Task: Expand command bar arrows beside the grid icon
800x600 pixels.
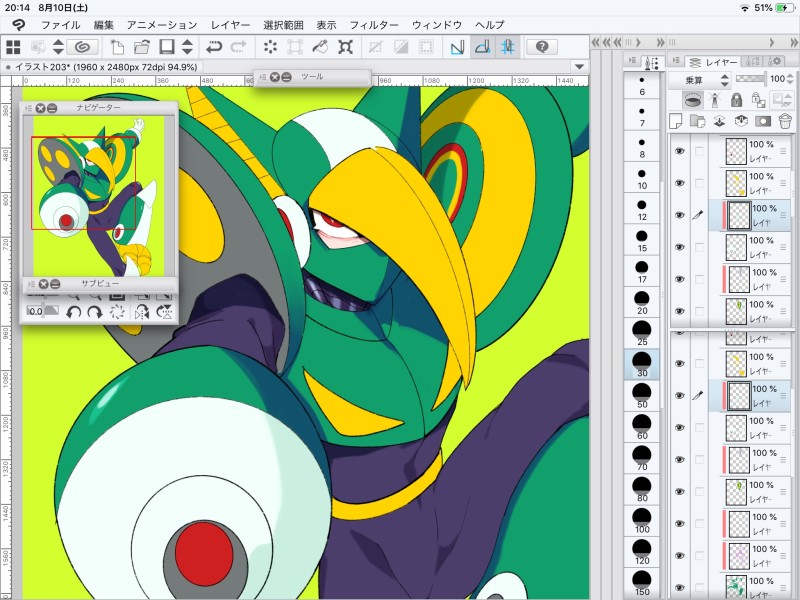Action: (x=58, y=47)
